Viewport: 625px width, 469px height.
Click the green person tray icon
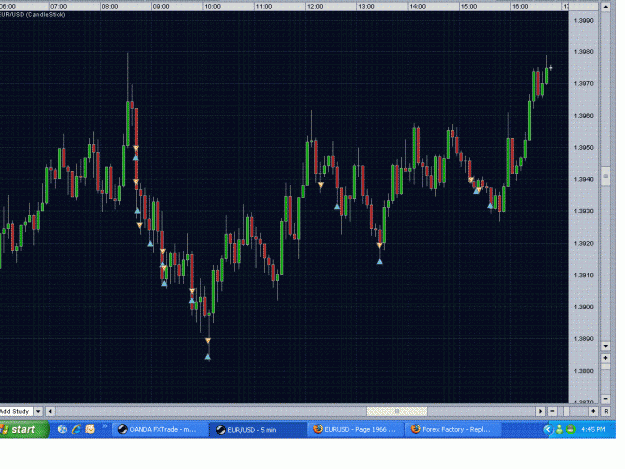(x=560, y=429)
